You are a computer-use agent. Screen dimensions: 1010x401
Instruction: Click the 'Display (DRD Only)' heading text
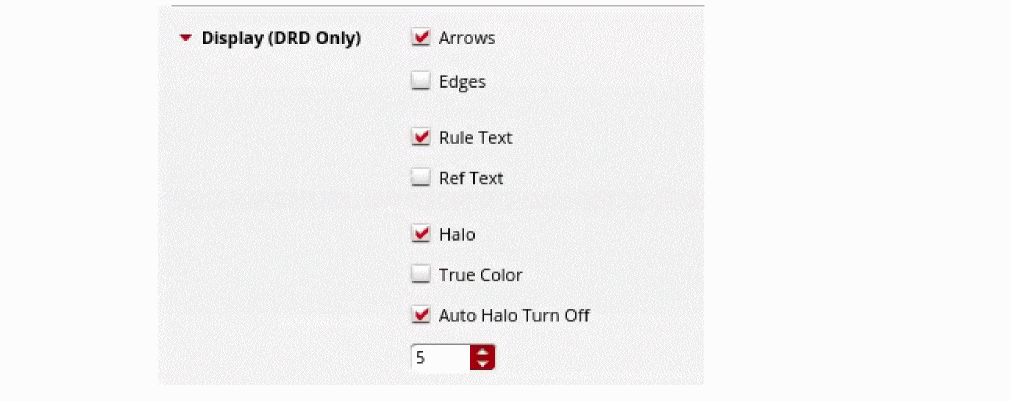pyautogui.click(x=281, y=39)
